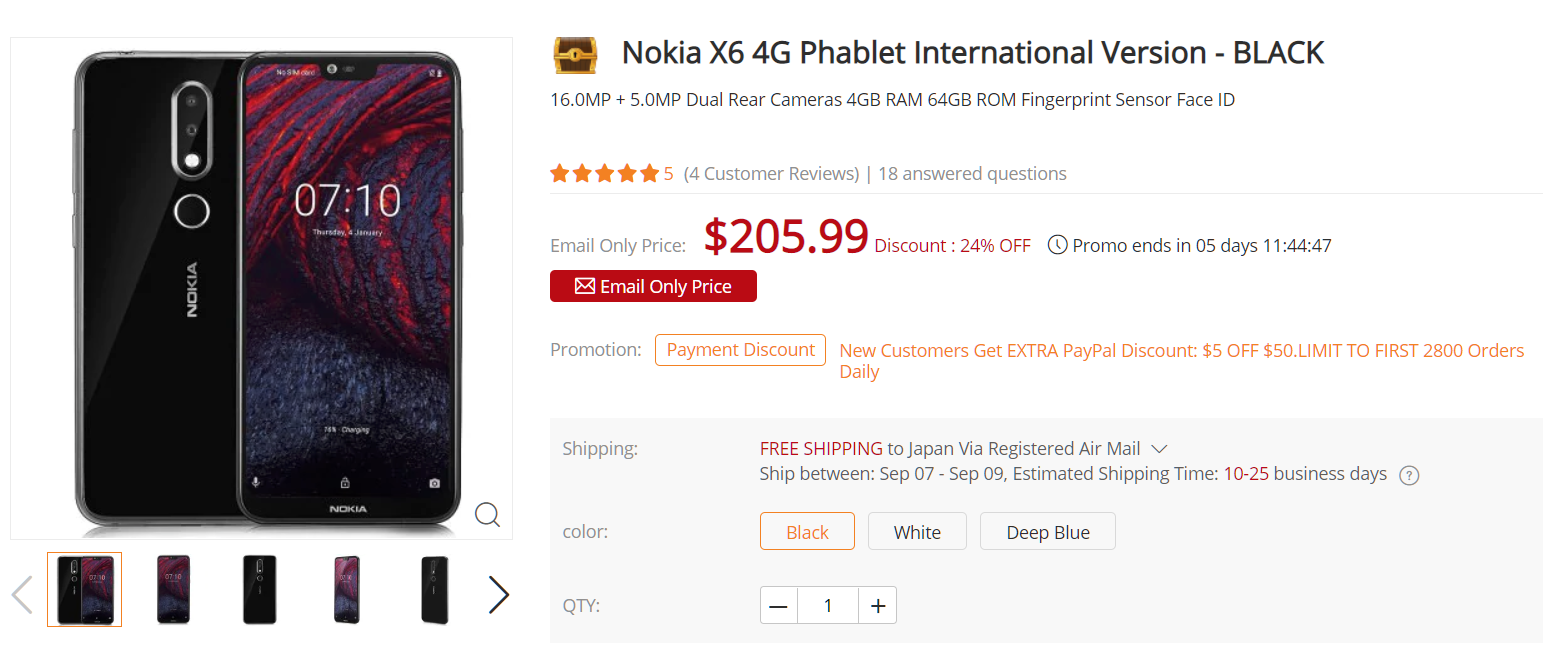Select the last phone thumbnail in strip
1546x657 pixels.
(x=435, y=590)
